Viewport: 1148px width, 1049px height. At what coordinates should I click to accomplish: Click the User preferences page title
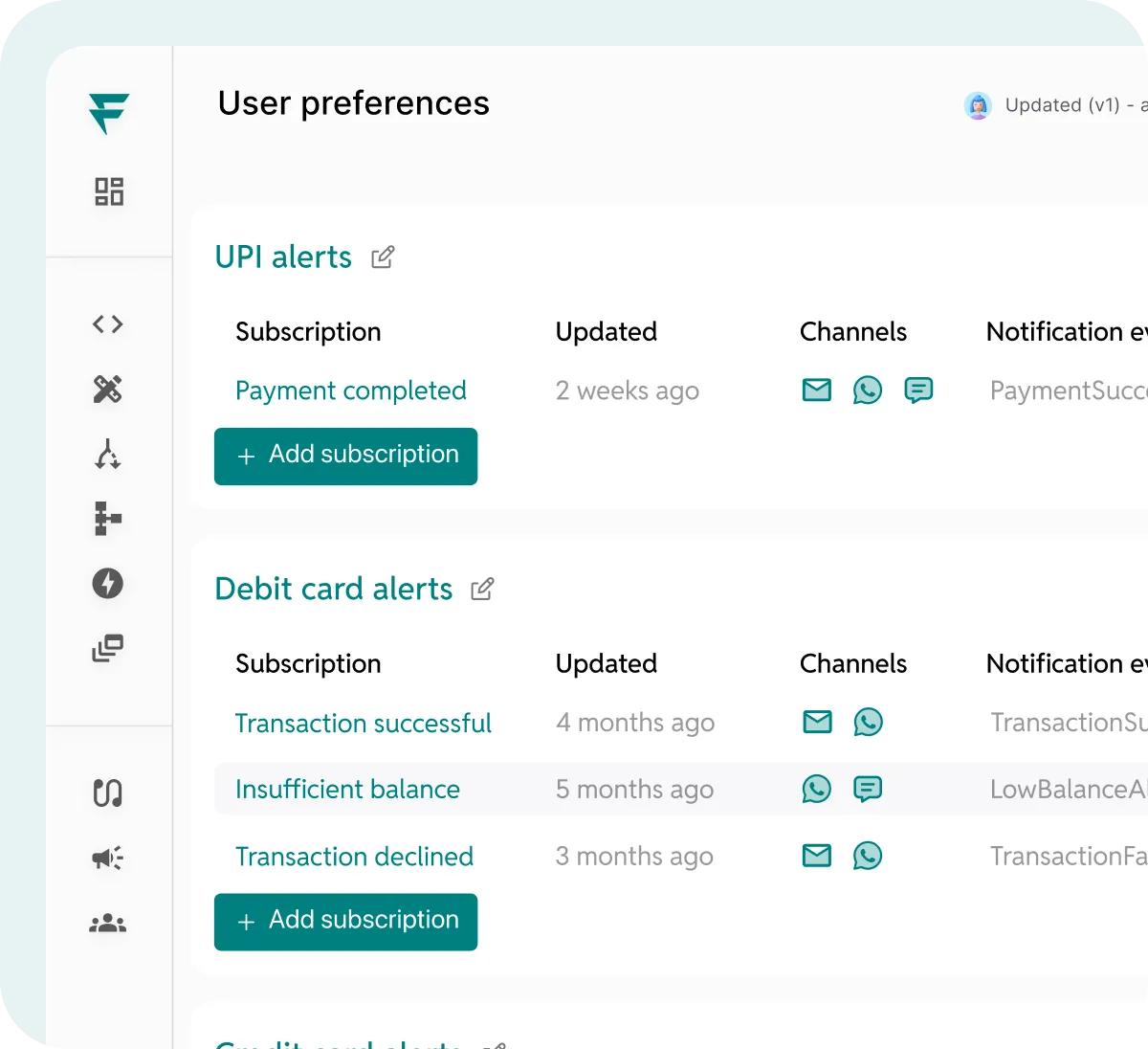[x=354, y=103]
